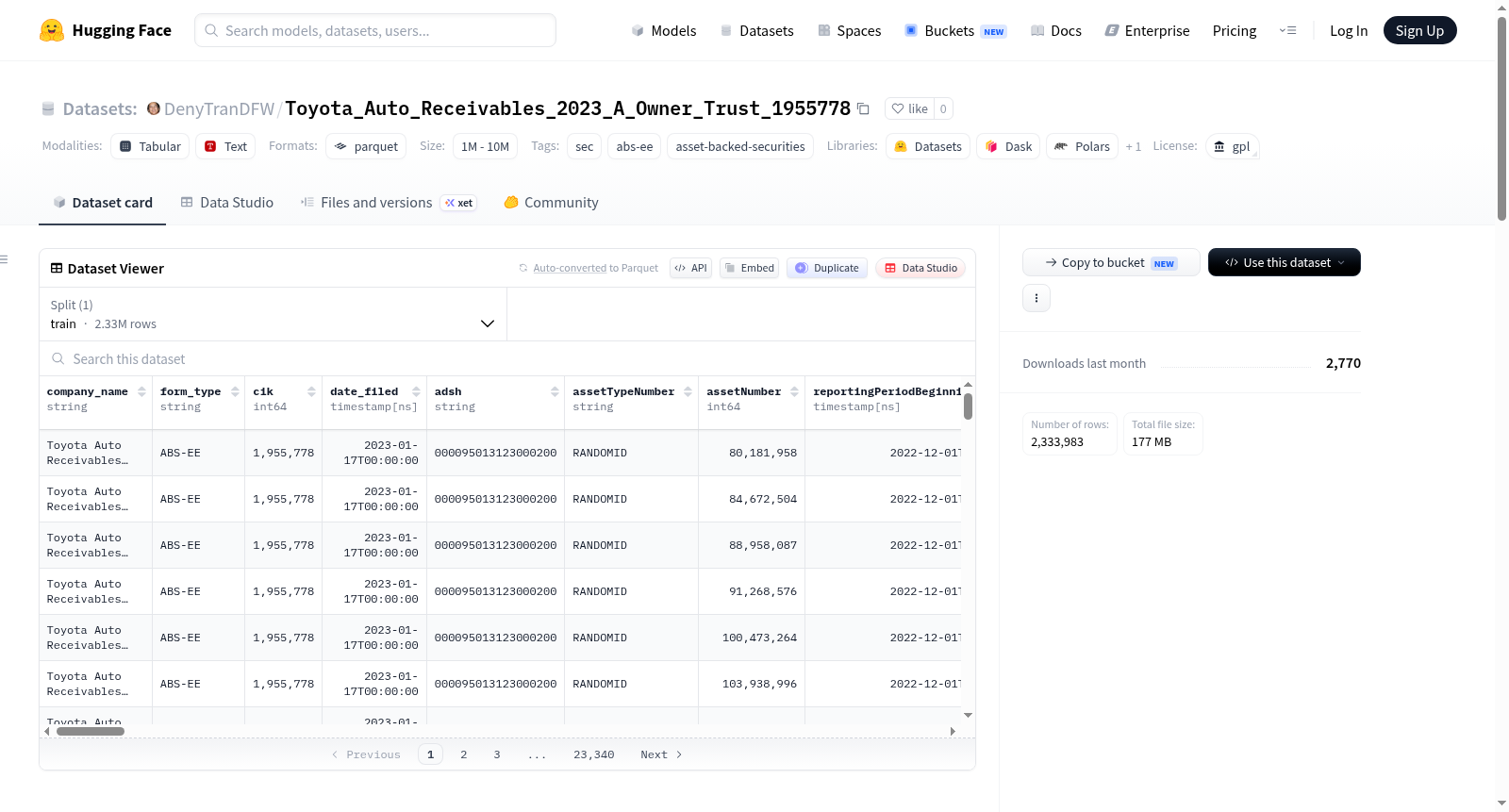Jump to last page 23,340
The image size is (1509, 812).
[x=594, y=754]
